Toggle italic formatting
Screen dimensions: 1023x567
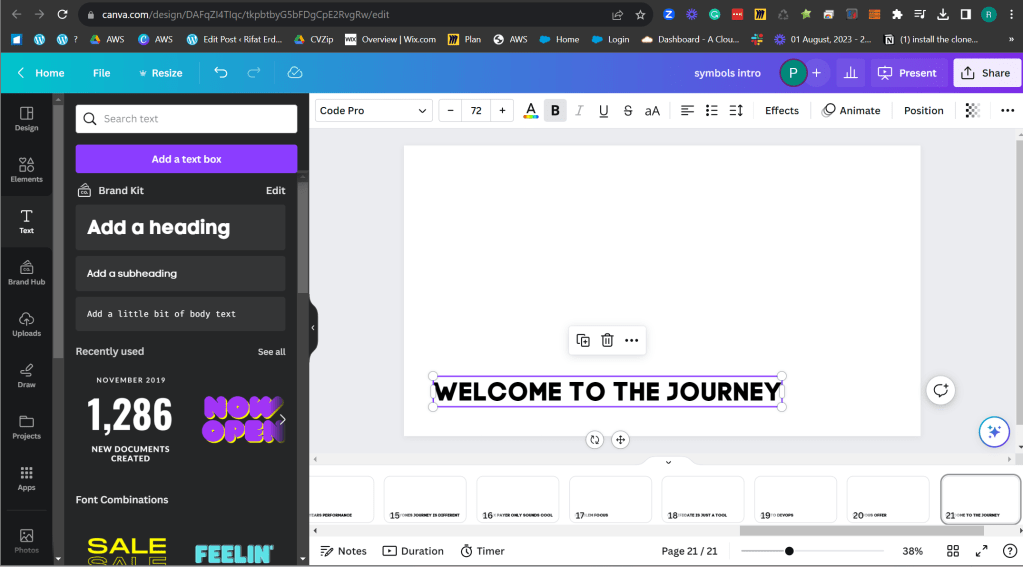[579, 111]
